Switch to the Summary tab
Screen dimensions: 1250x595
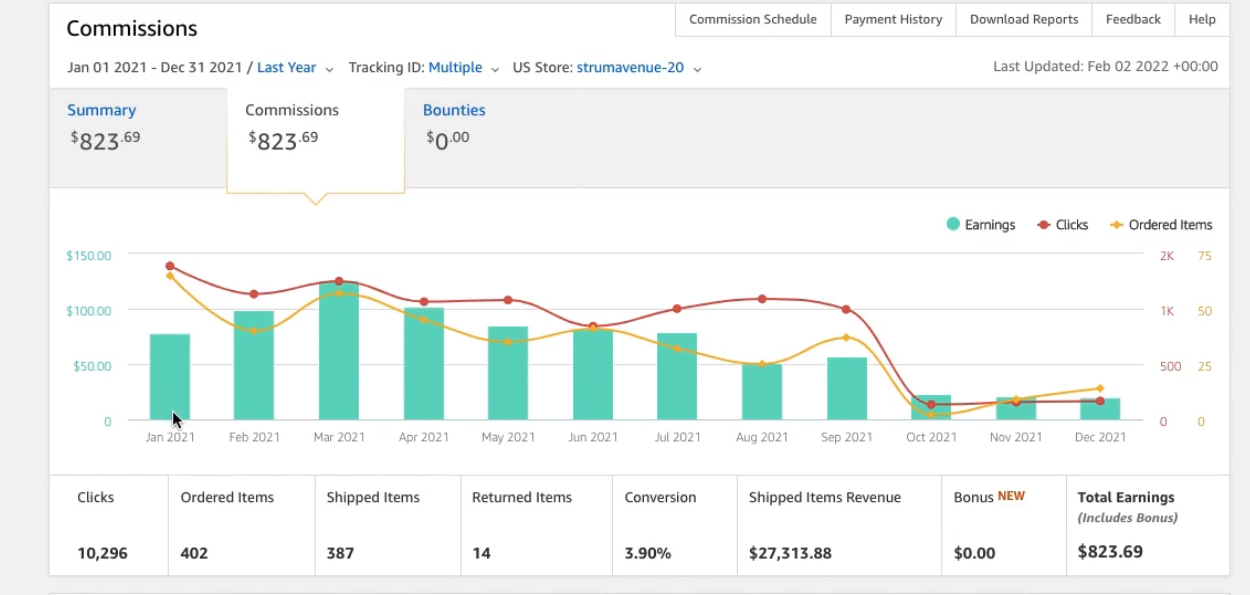tap(138, 138)
